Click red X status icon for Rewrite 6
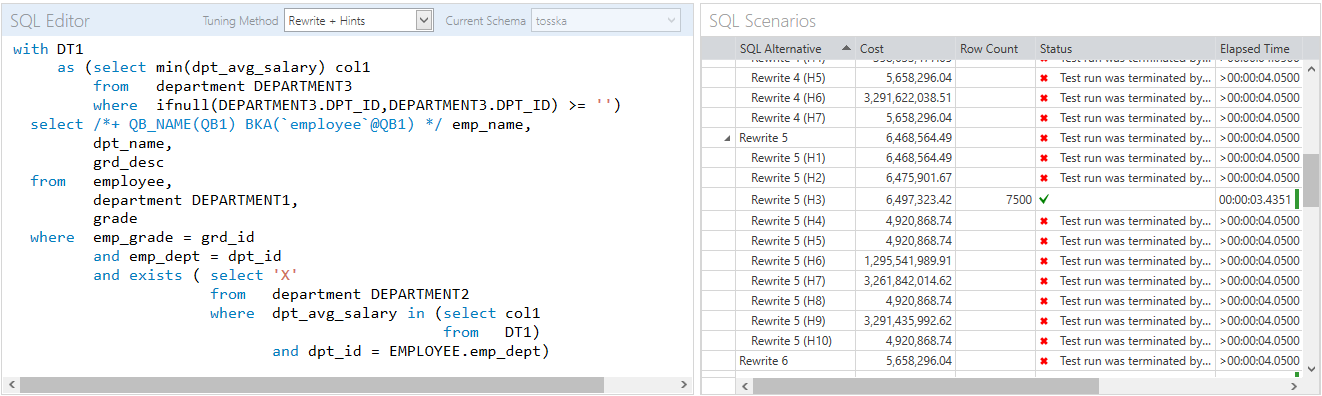The width and height of the screenshot is (1322, 396). pyautogui.click(x=1044, y=361)
